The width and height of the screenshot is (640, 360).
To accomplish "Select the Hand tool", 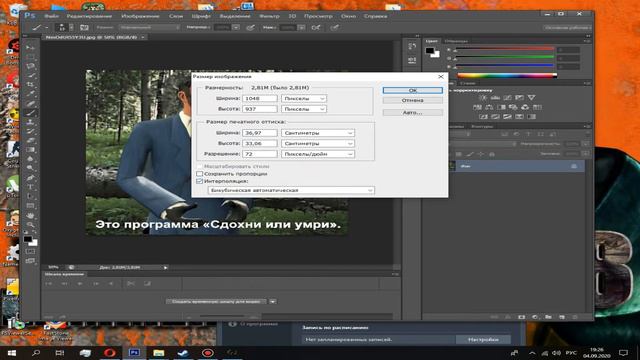I will [x=31, y=216].
